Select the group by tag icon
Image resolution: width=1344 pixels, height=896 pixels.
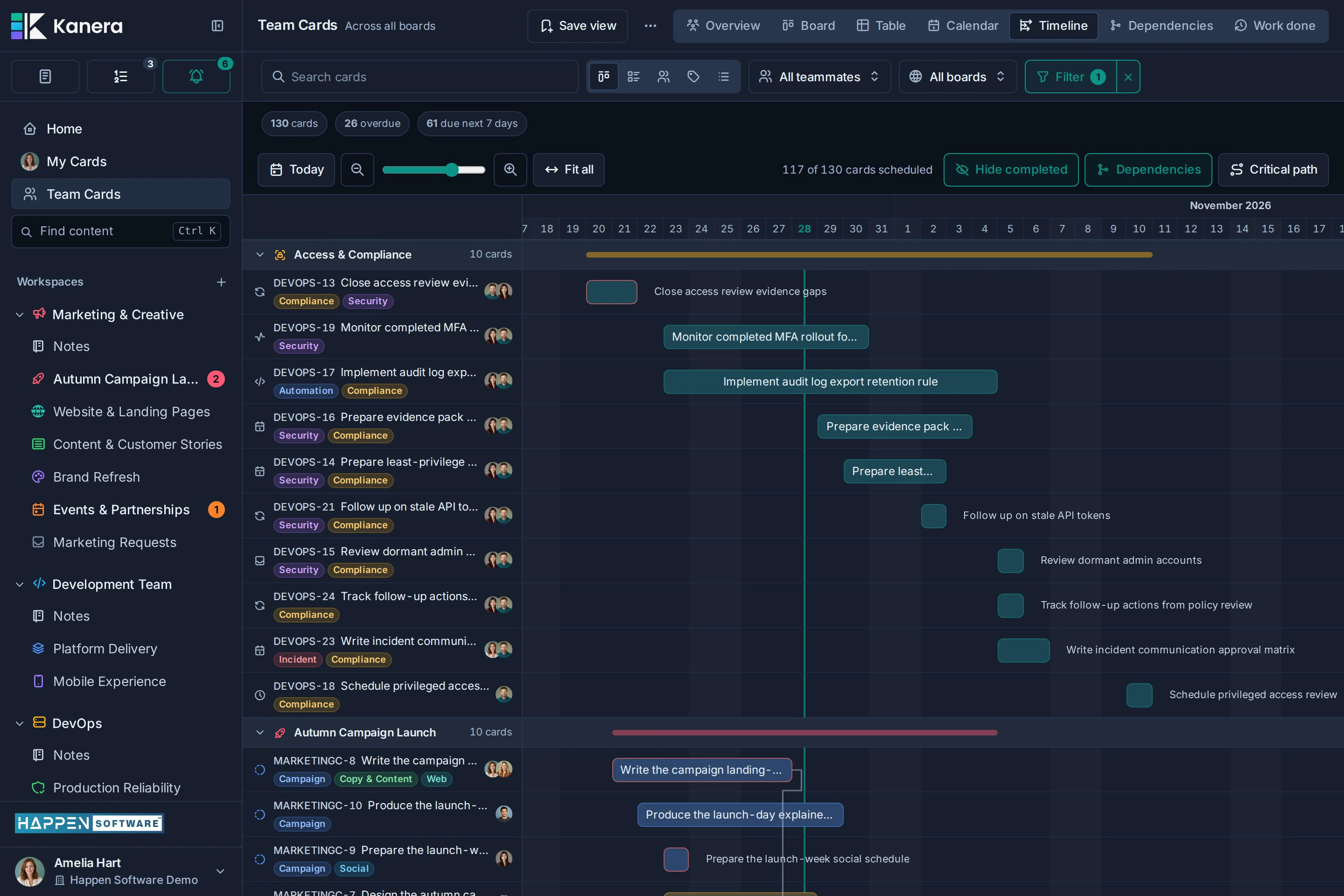(693, 77)
